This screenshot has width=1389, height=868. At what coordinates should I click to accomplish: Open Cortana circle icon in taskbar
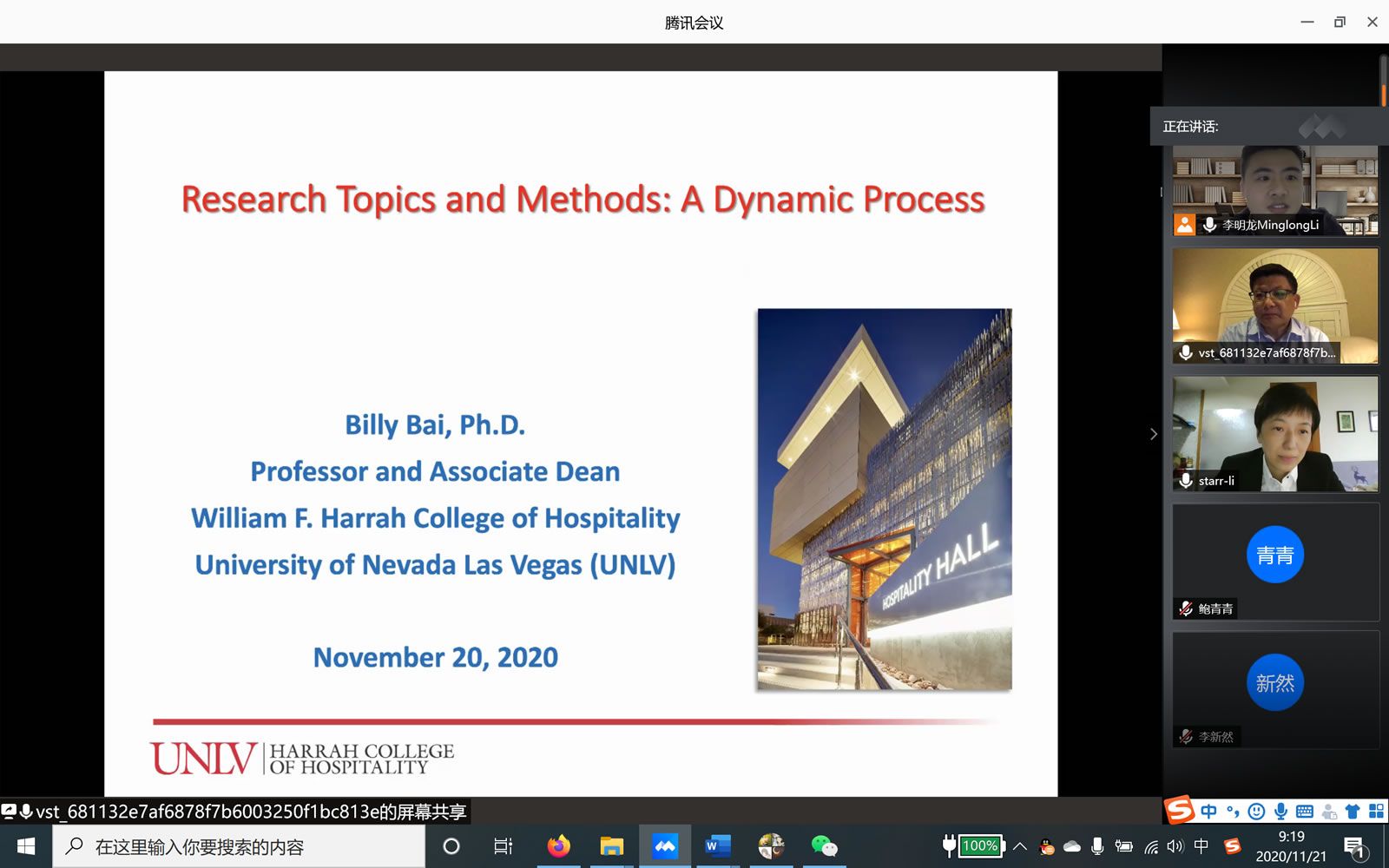pyautogui.click(x=451, y=845)
